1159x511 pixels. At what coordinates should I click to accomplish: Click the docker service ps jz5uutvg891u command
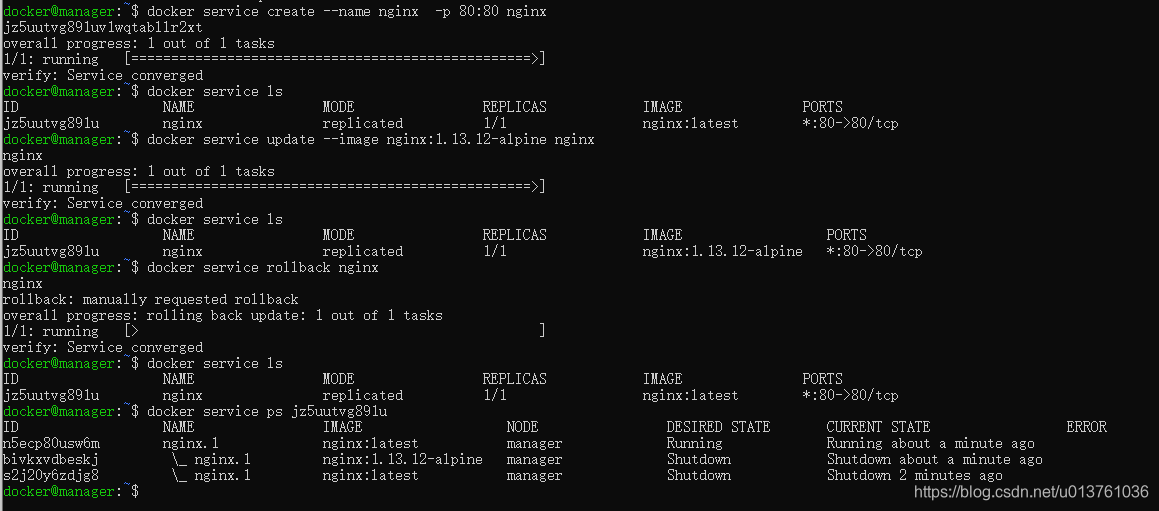tap(268, 411)
